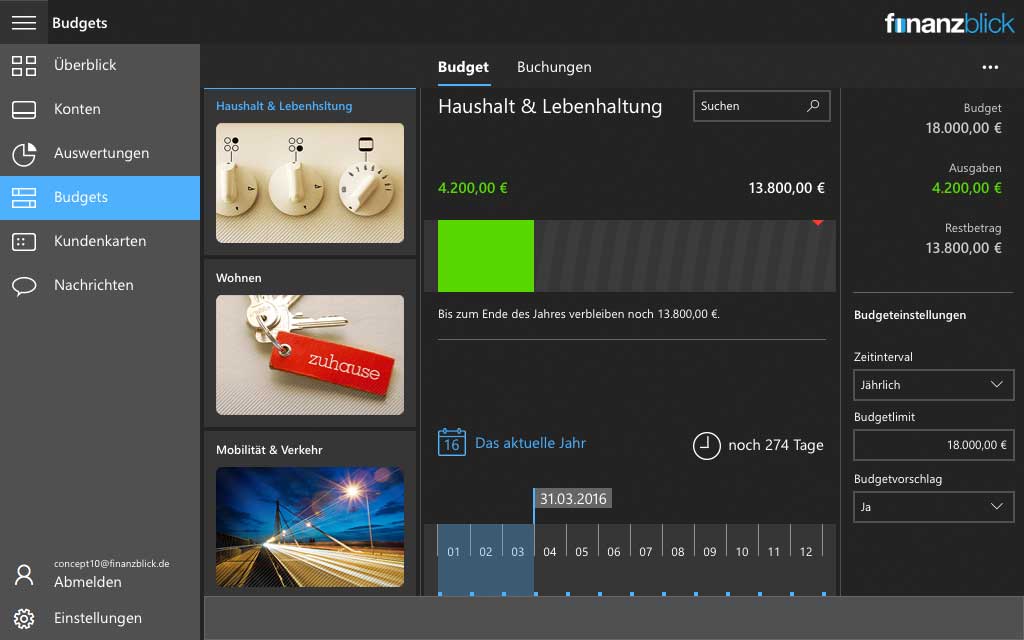
Task: Click the 13.800,00 € amount above bar
Action: click(x=786, y=188)
